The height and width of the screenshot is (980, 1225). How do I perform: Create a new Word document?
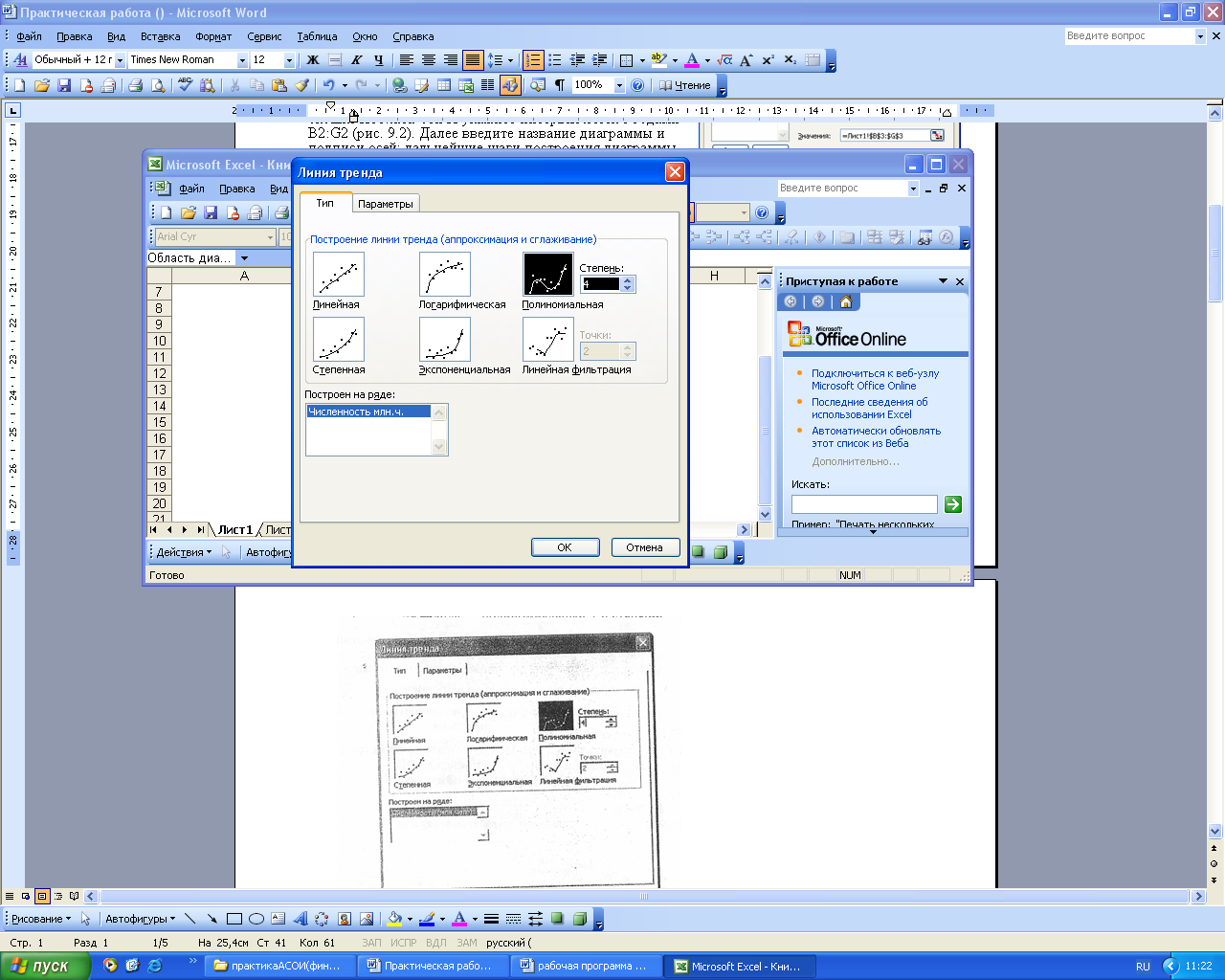(19, 85)
